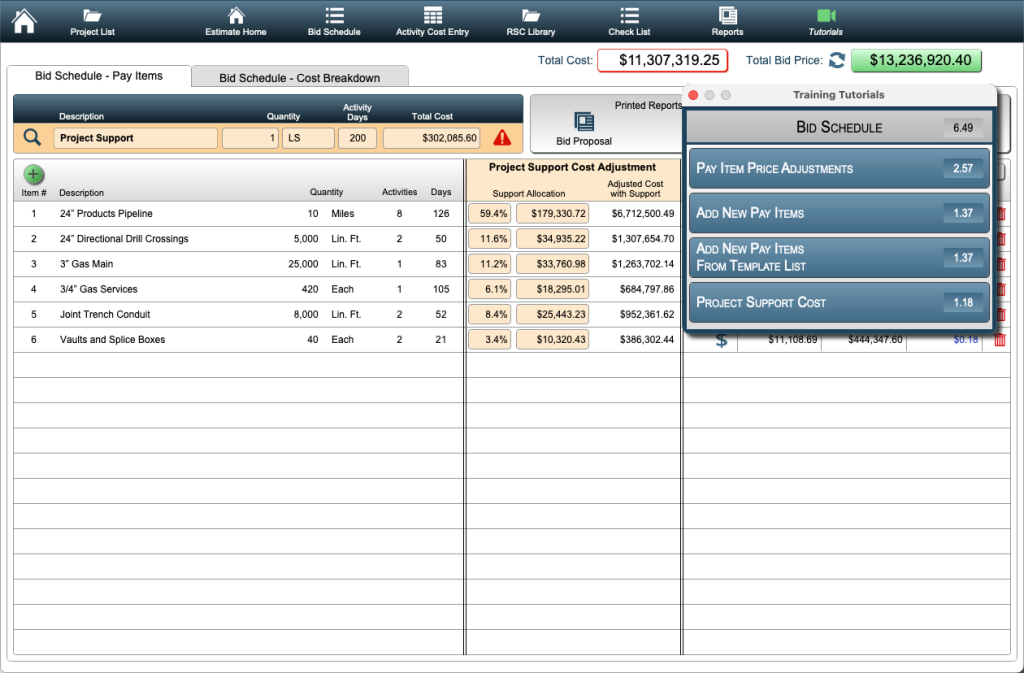Open Estimate Home in the toolbar
Image resolution: width=1024 pixels, height=673 pixels.
click(x=236, y=22)
